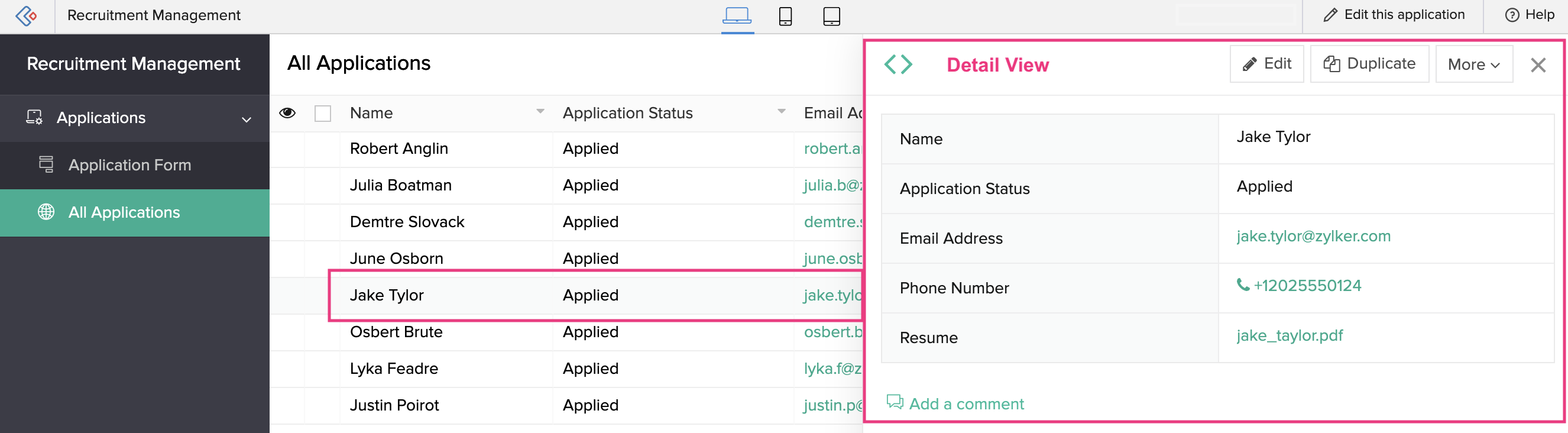Click the phone icon beside +12025550124
This screenshot has width=1568, height=433.
pos(1242,285)
